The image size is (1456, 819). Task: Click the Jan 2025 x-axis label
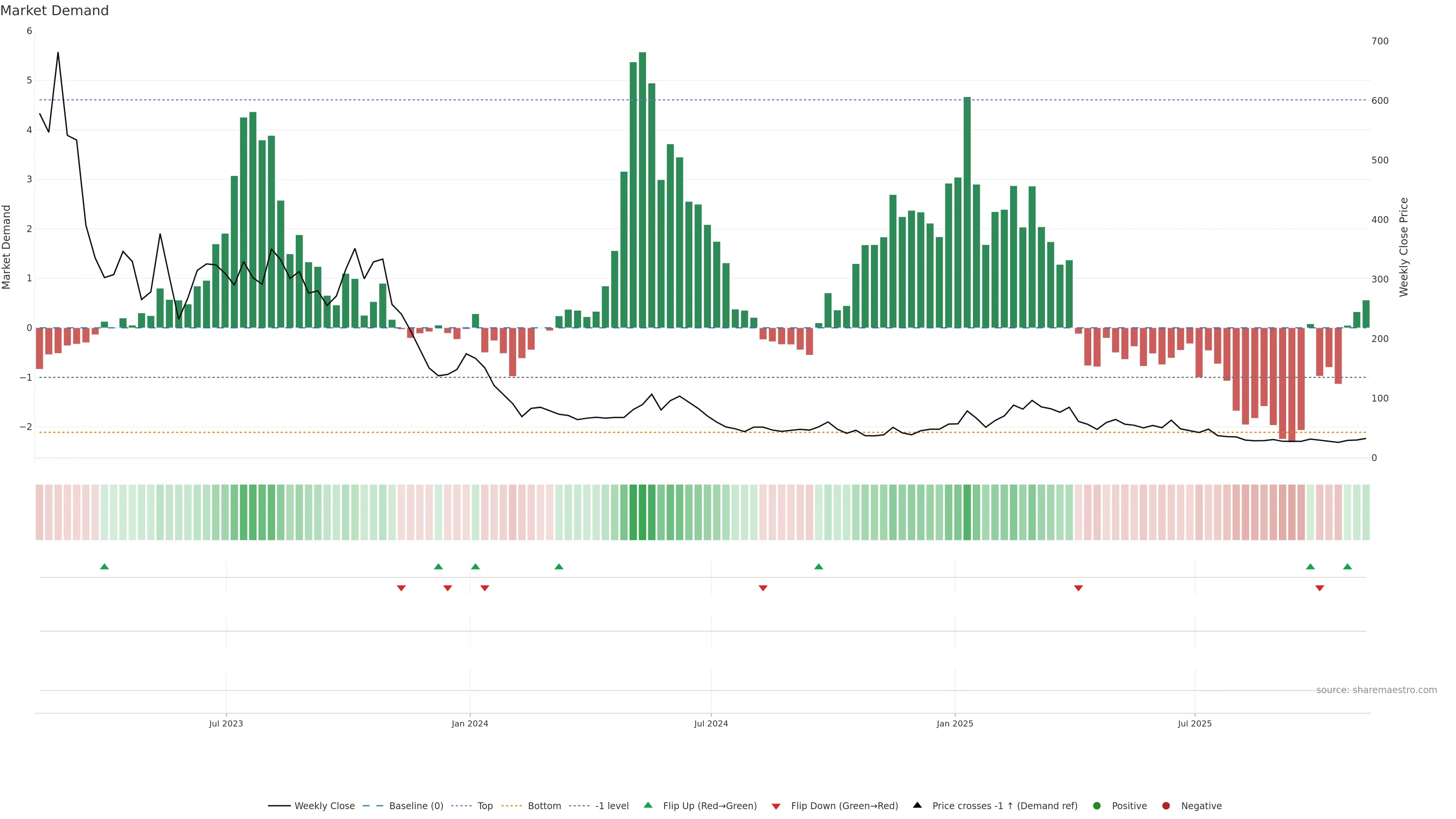point(955,723)
